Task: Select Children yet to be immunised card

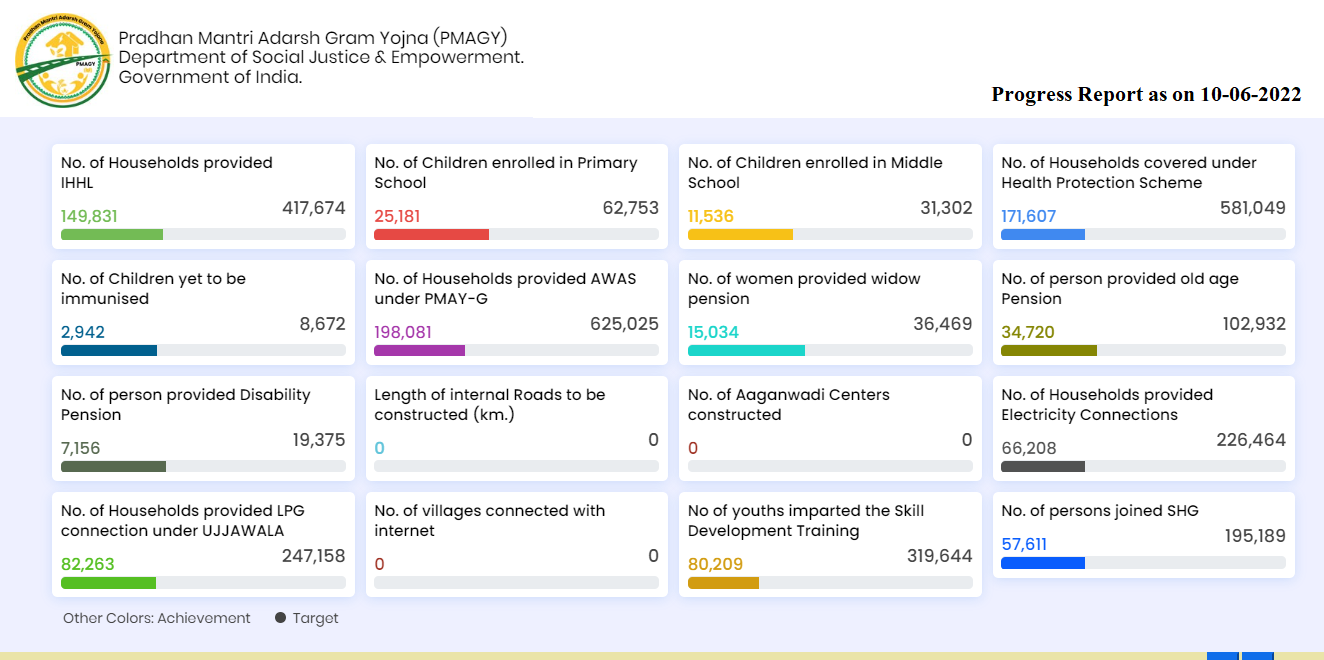Action: click(x=203, y=312)
